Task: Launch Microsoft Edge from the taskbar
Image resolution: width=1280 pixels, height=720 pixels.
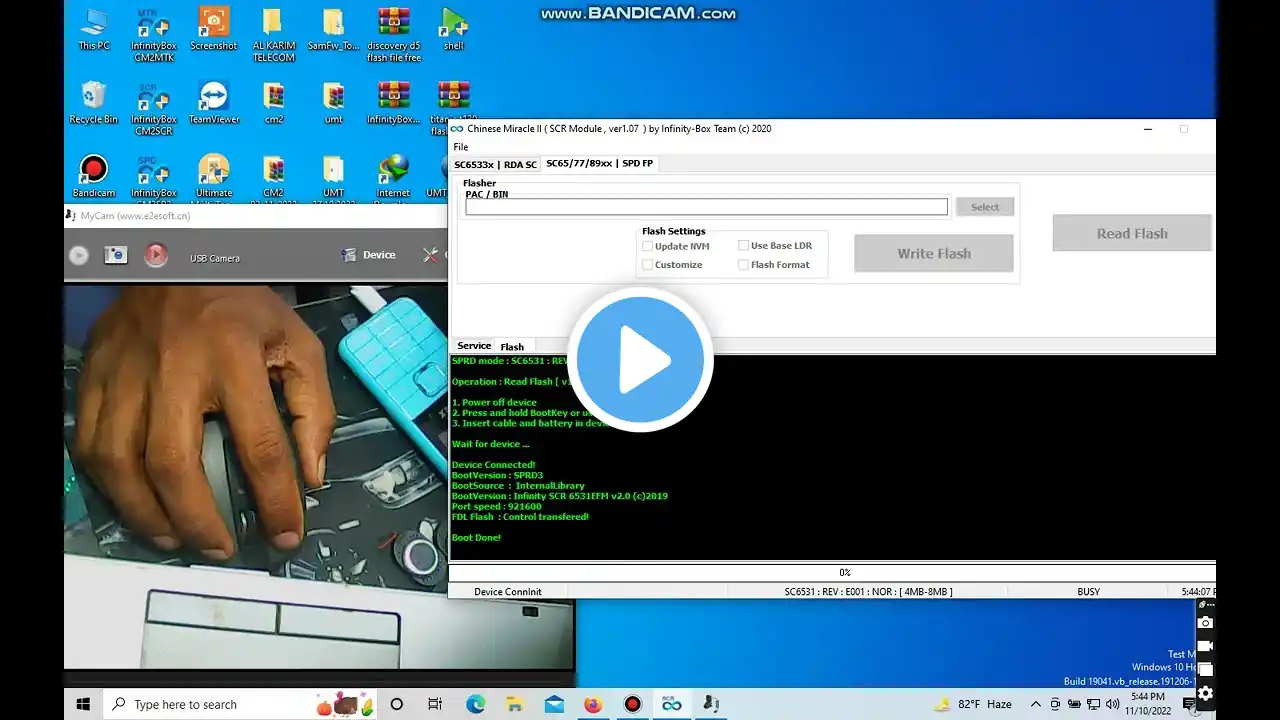Action: (475, 704)
